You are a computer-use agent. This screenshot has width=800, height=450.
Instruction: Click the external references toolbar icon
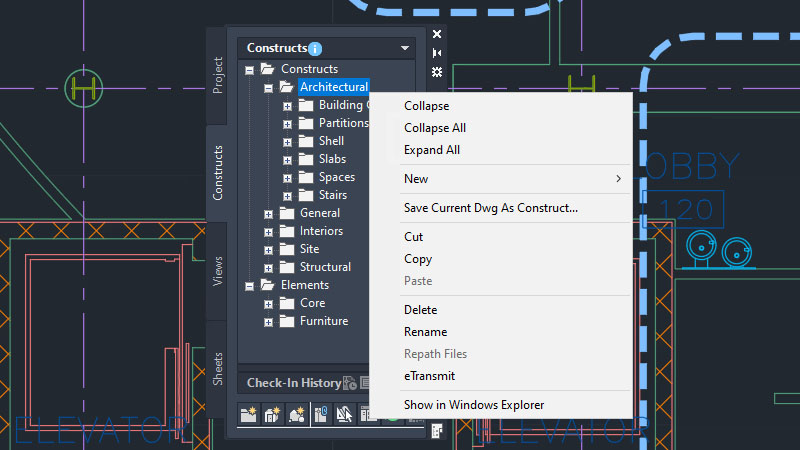320,414
